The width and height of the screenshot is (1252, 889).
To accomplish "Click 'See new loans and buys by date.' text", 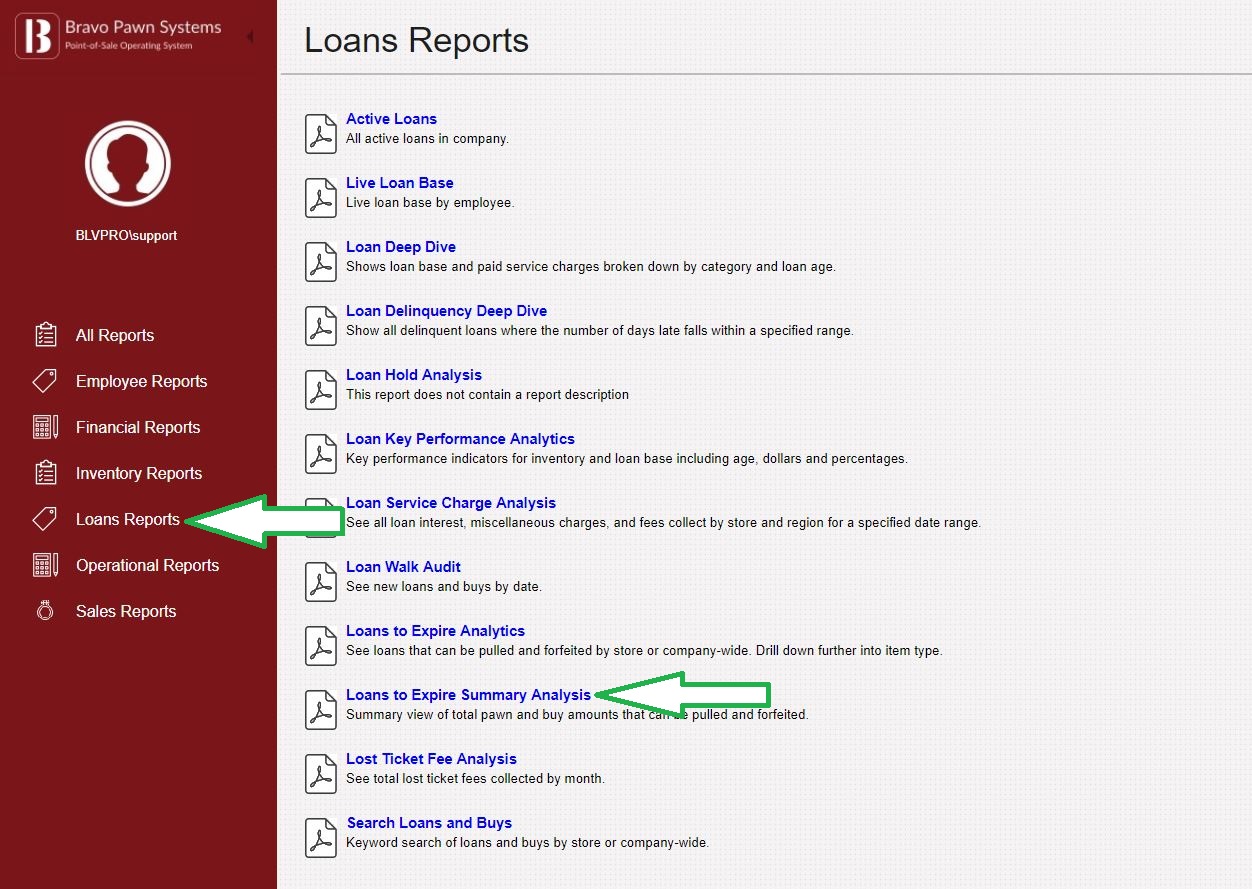I will coord(444,587).
